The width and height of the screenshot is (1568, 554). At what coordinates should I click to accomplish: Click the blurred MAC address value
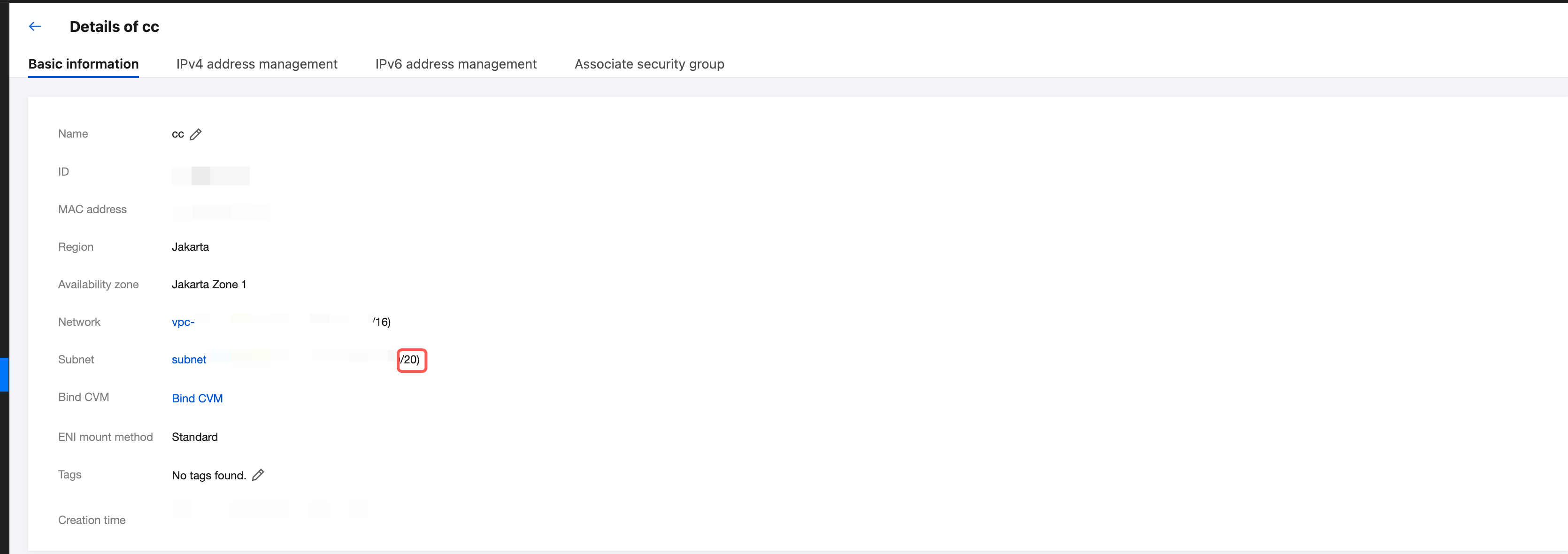pos(220,211)
